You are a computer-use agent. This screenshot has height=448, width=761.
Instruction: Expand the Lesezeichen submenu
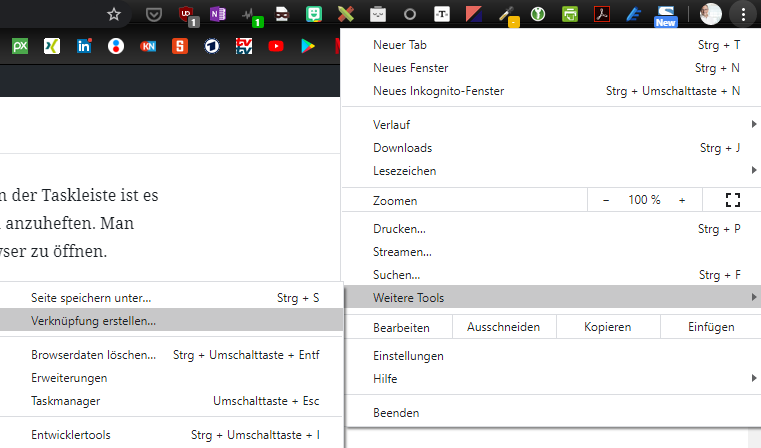[x=551, y=171]
